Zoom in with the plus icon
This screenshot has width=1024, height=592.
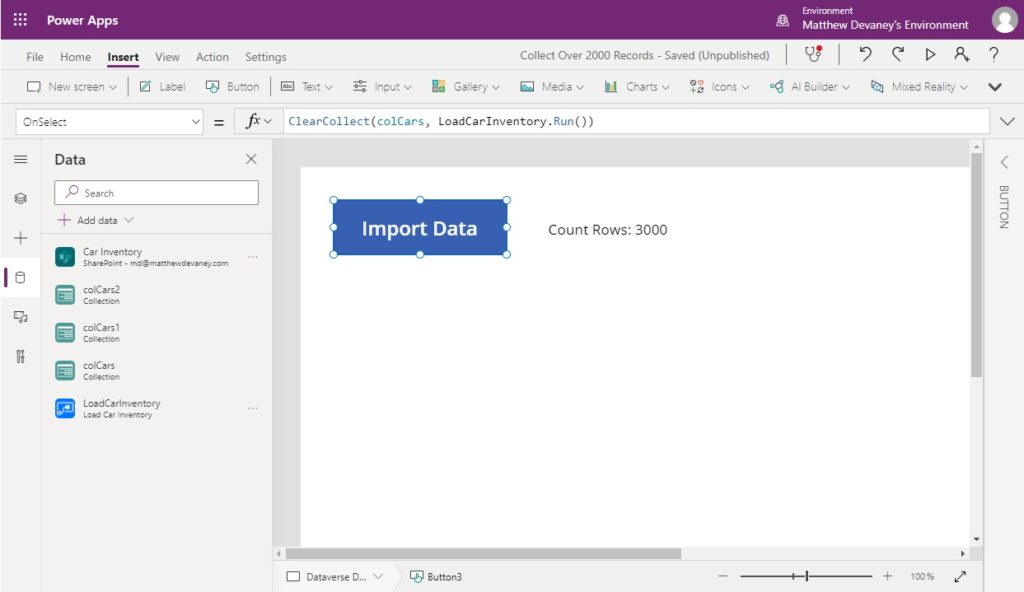coord(887,576)
